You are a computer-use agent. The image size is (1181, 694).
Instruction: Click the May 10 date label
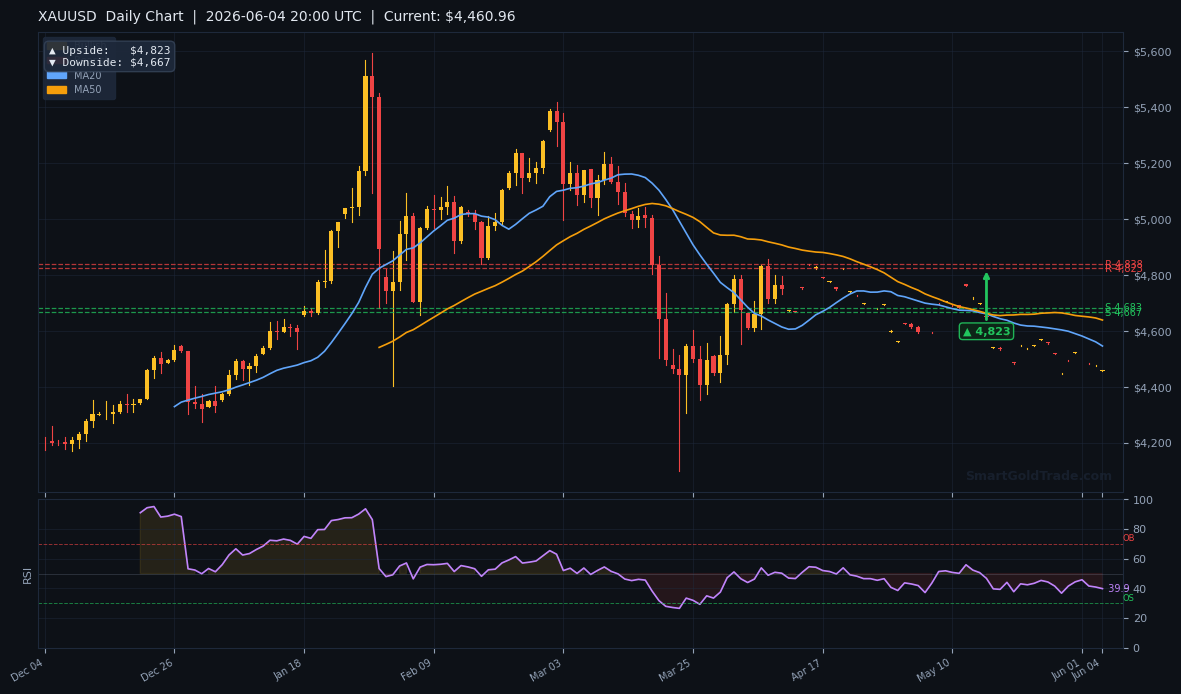(935, 670)
